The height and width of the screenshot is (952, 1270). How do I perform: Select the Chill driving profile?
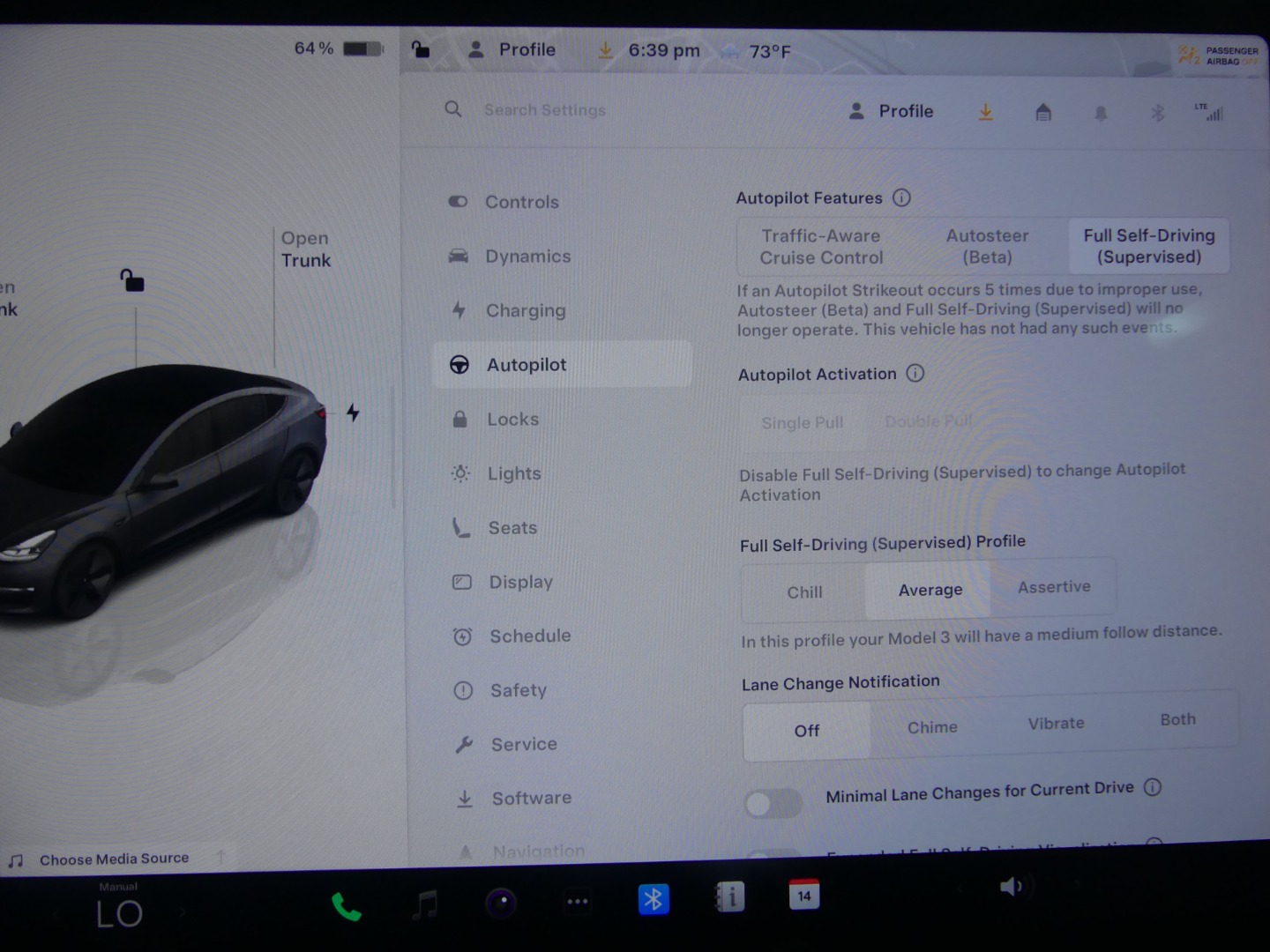[804, 592]
